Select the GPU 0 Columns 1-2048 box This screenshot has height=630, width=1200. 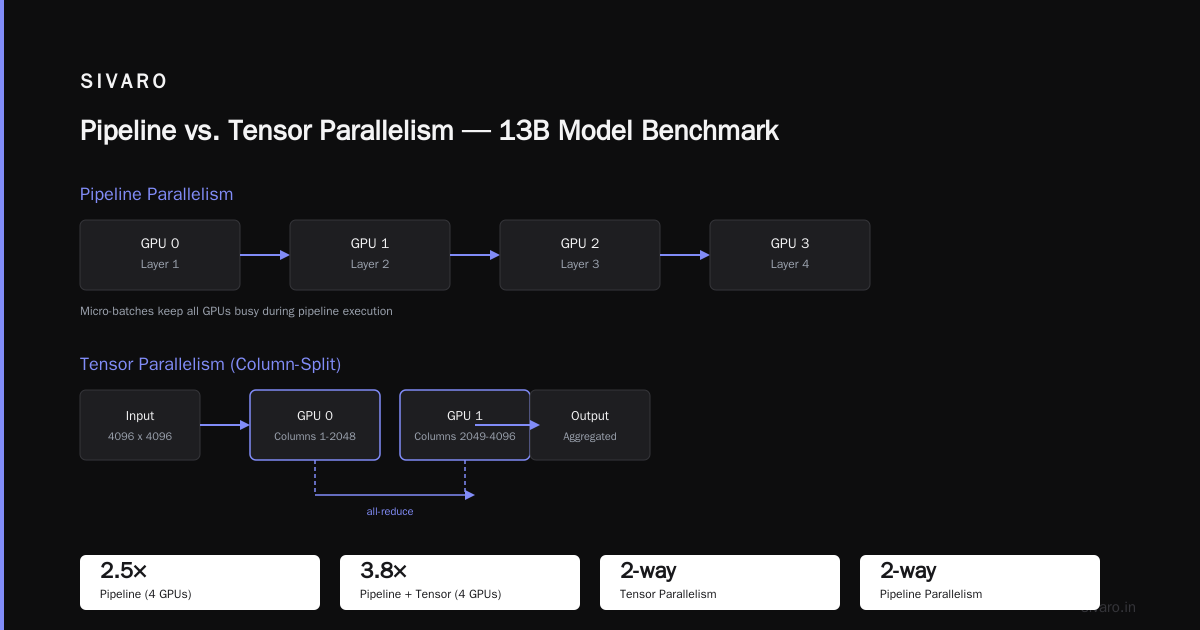click(315, 425)
